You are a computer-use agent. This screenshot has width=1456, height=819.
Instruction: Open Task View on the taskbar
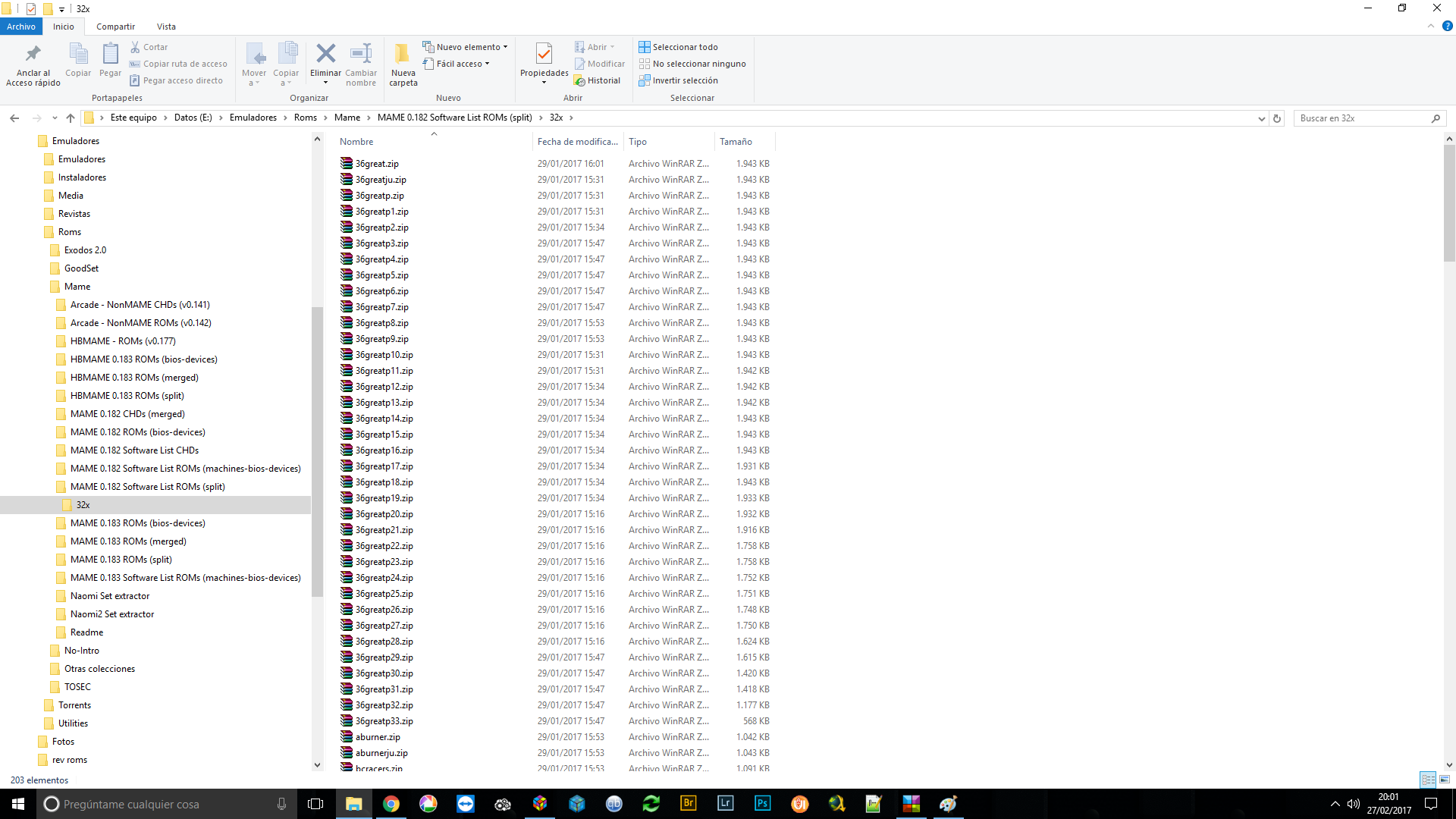[x=315, y=804]
